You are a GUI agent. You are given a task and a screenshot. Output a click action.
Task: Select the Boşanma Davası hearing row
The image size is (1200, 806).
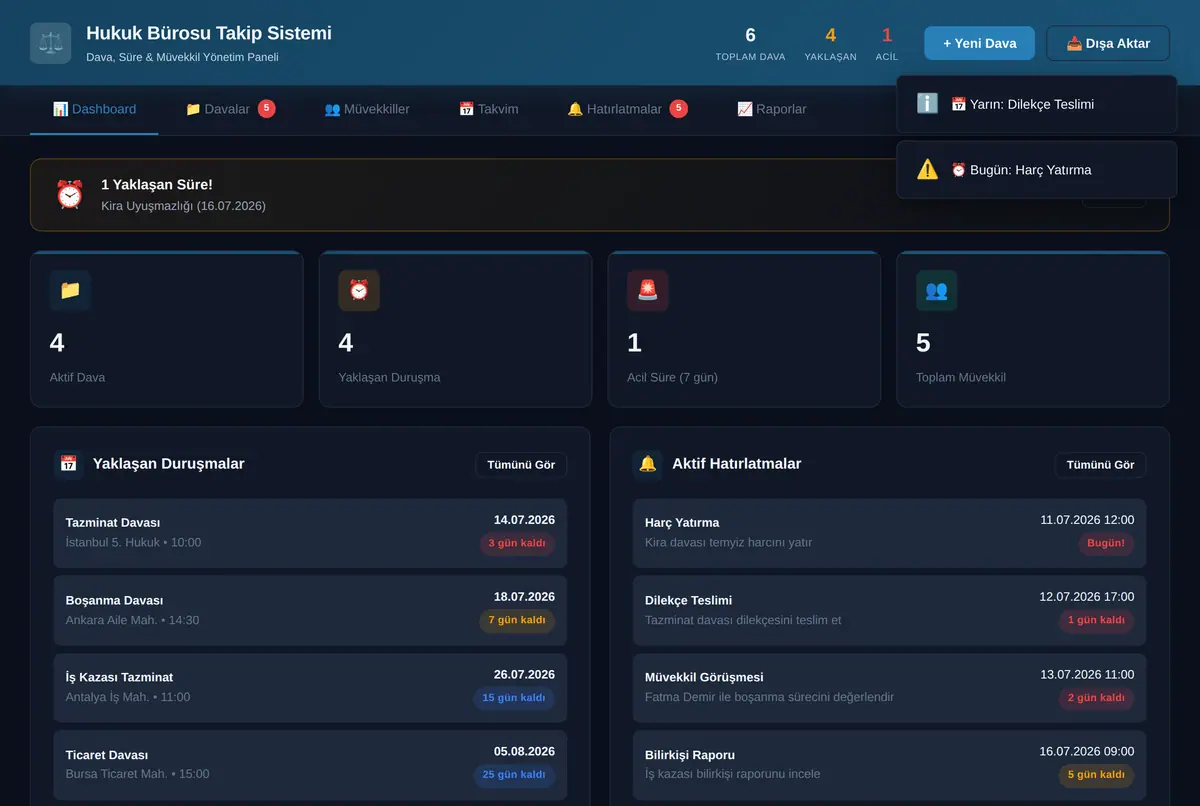[310, 610]
